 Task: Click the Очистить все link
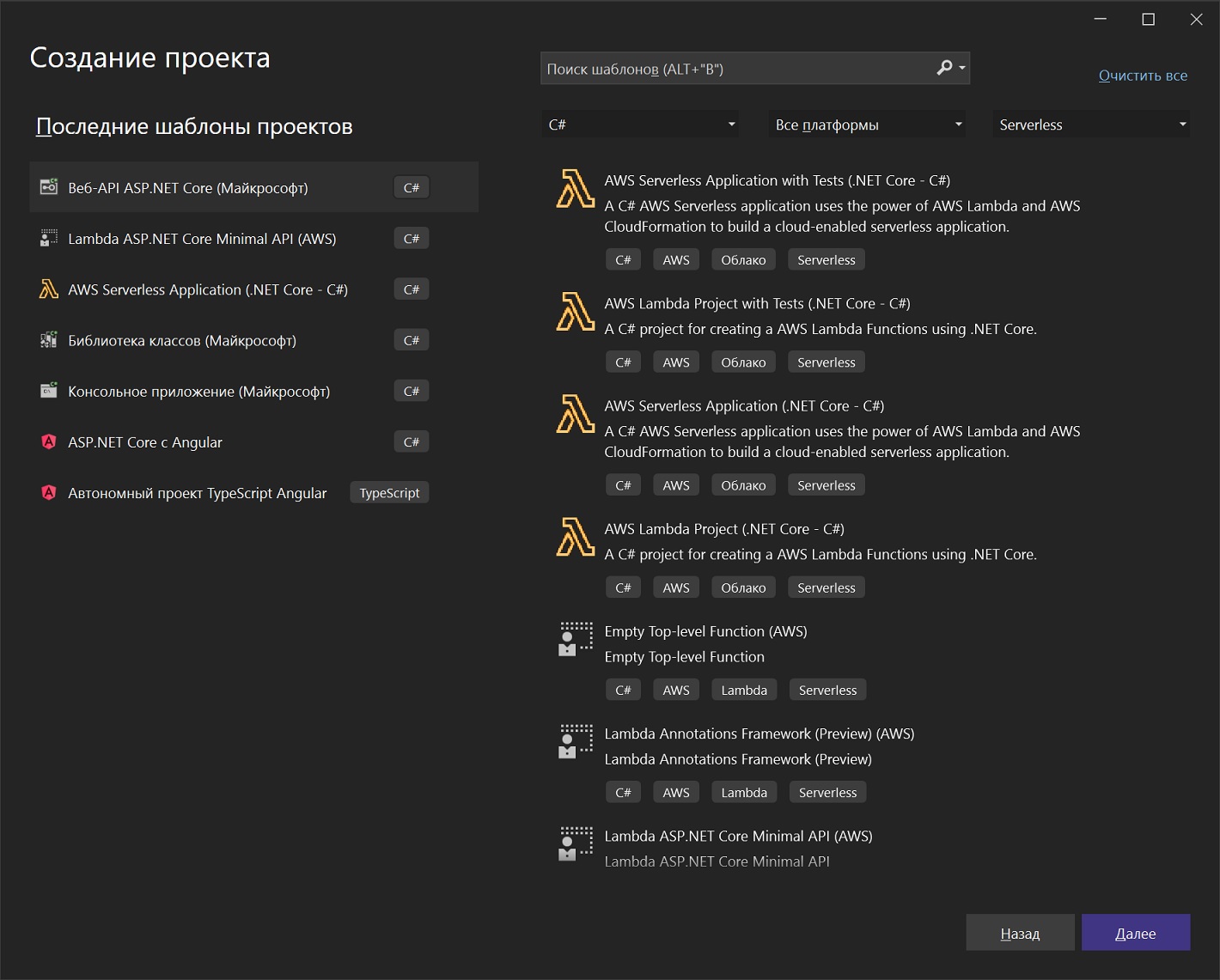tap(1143, 76)
